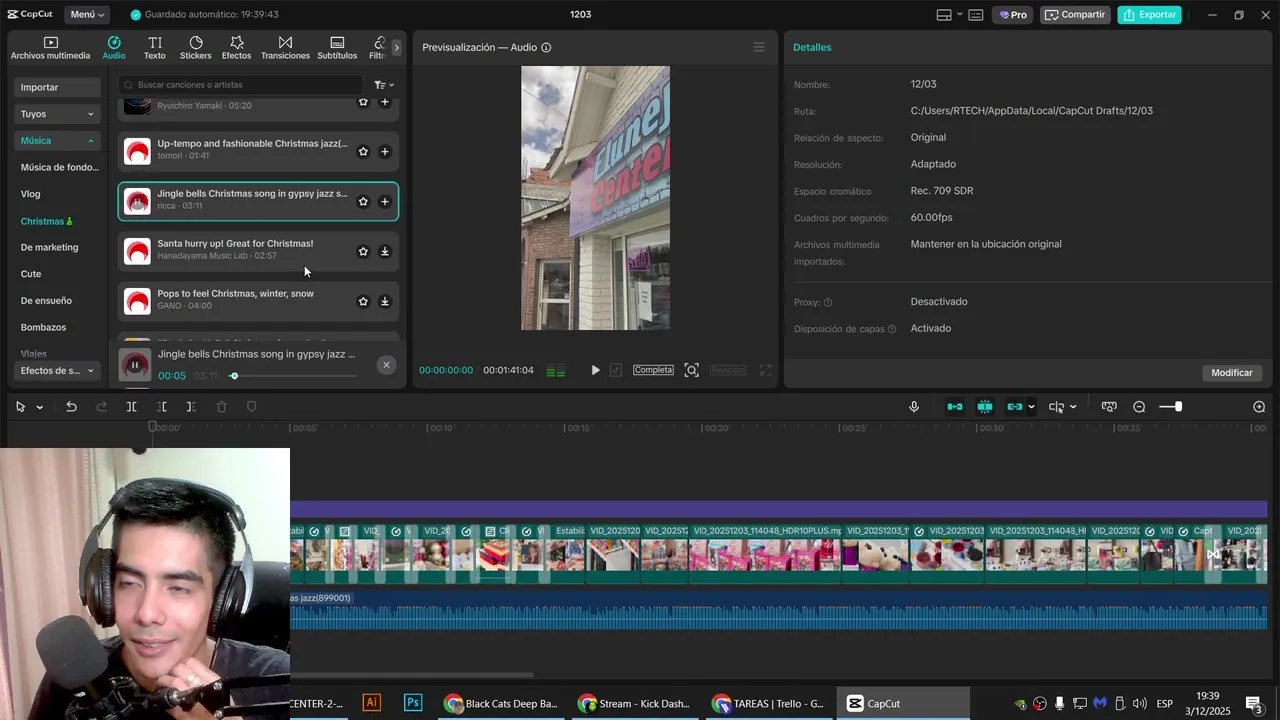
Task: Open the preview axis options dropdown
Action: coord(1073,407)
